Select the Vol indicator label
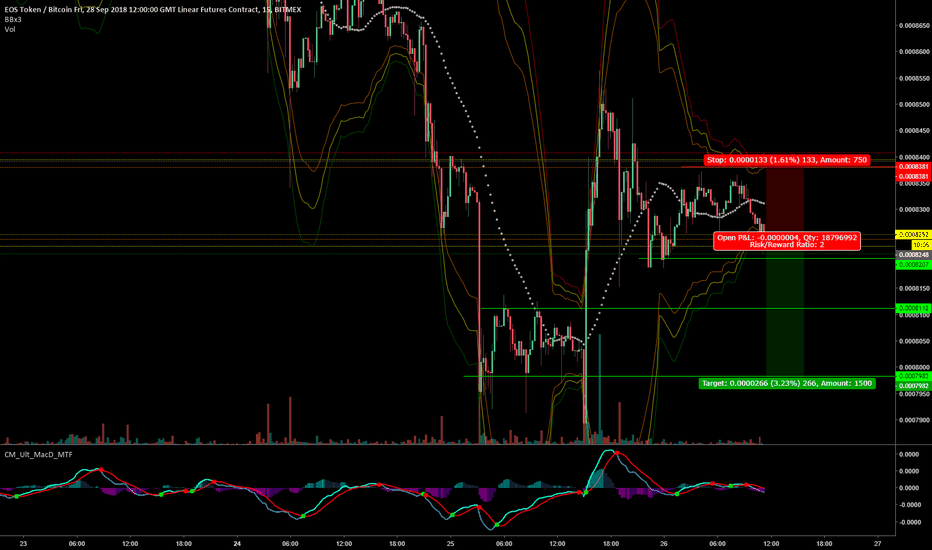The width and height of the screenshot is (932, 550). pos(10,29)
